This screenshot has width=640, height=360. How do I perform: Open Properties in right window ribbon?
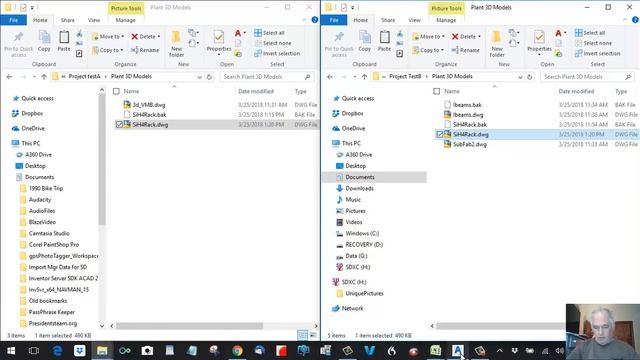tap(539, 42)
